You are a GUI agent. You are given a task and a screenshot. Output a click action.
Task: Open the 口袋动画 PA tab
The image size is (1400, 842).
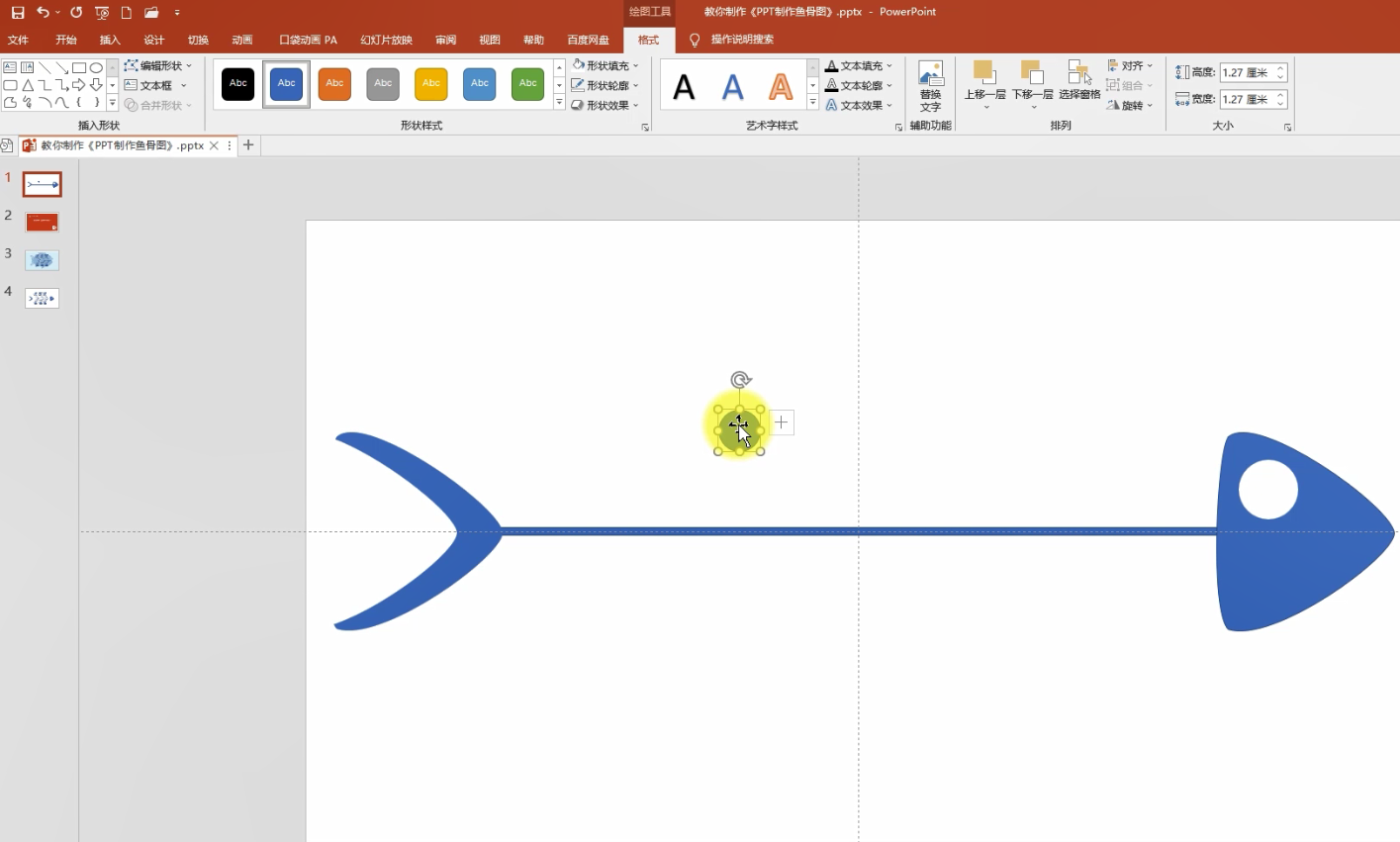click(308, 41)
